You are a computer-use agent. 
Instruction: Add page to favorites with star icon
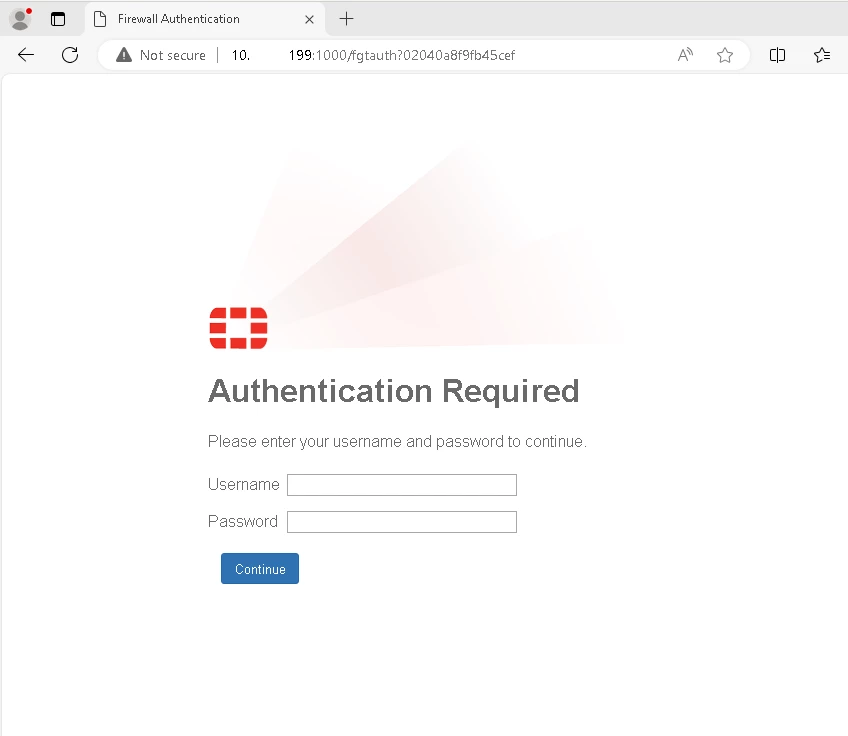(x=725, y=55)
